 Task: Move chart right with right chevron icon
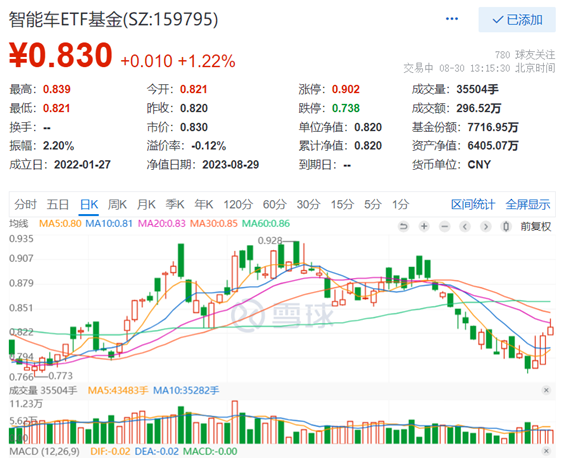point(485,227)
